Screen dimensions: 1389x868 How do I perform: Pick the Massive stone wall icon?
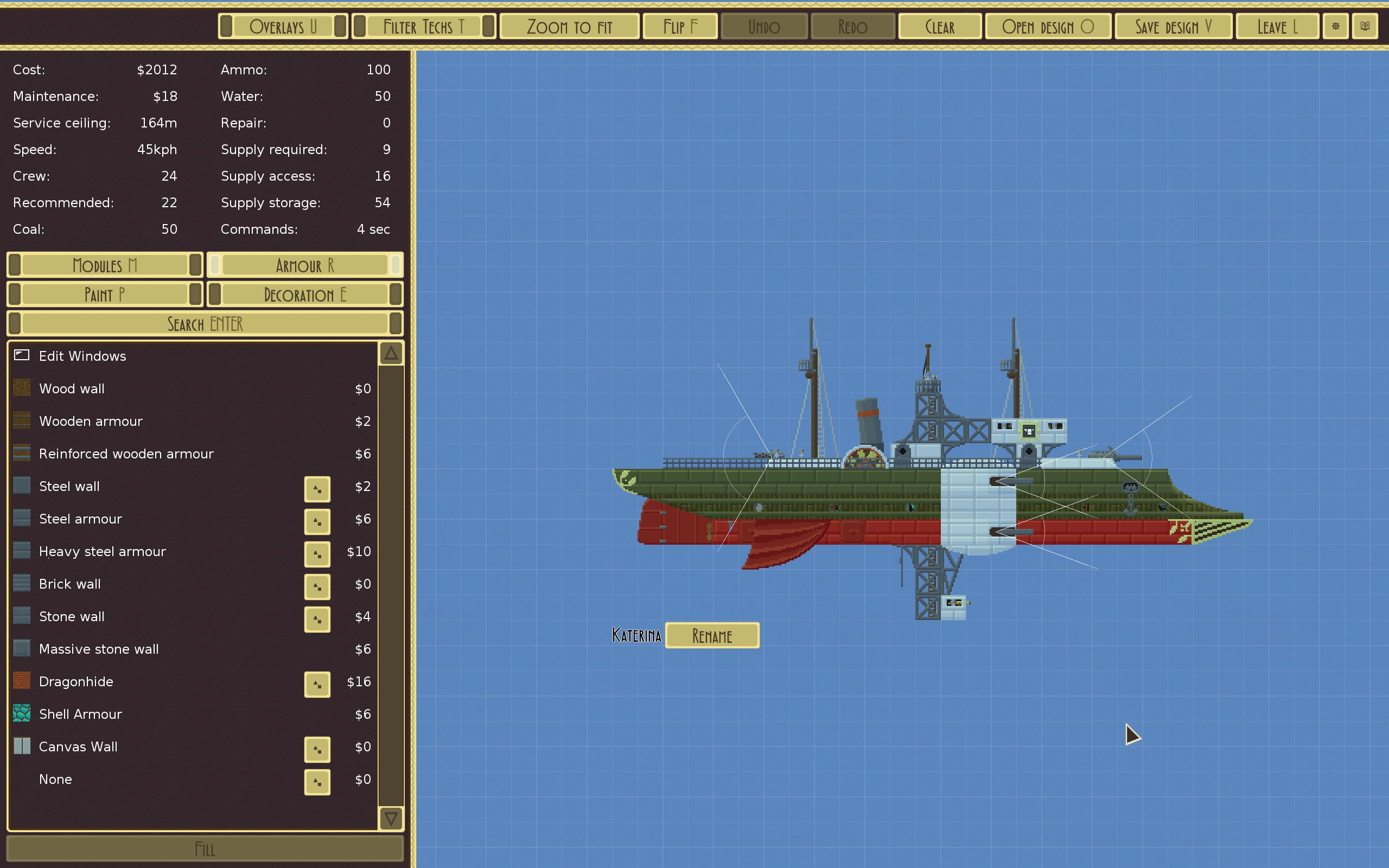tap(22, 649)
